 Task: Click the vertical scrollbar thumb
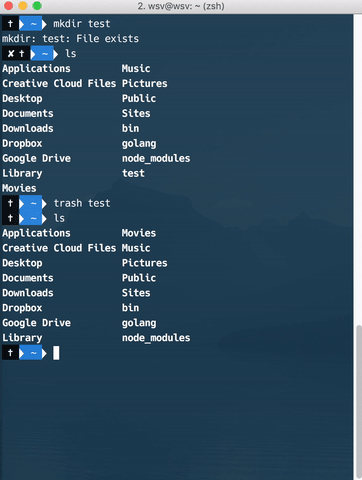tap(359, 402)
